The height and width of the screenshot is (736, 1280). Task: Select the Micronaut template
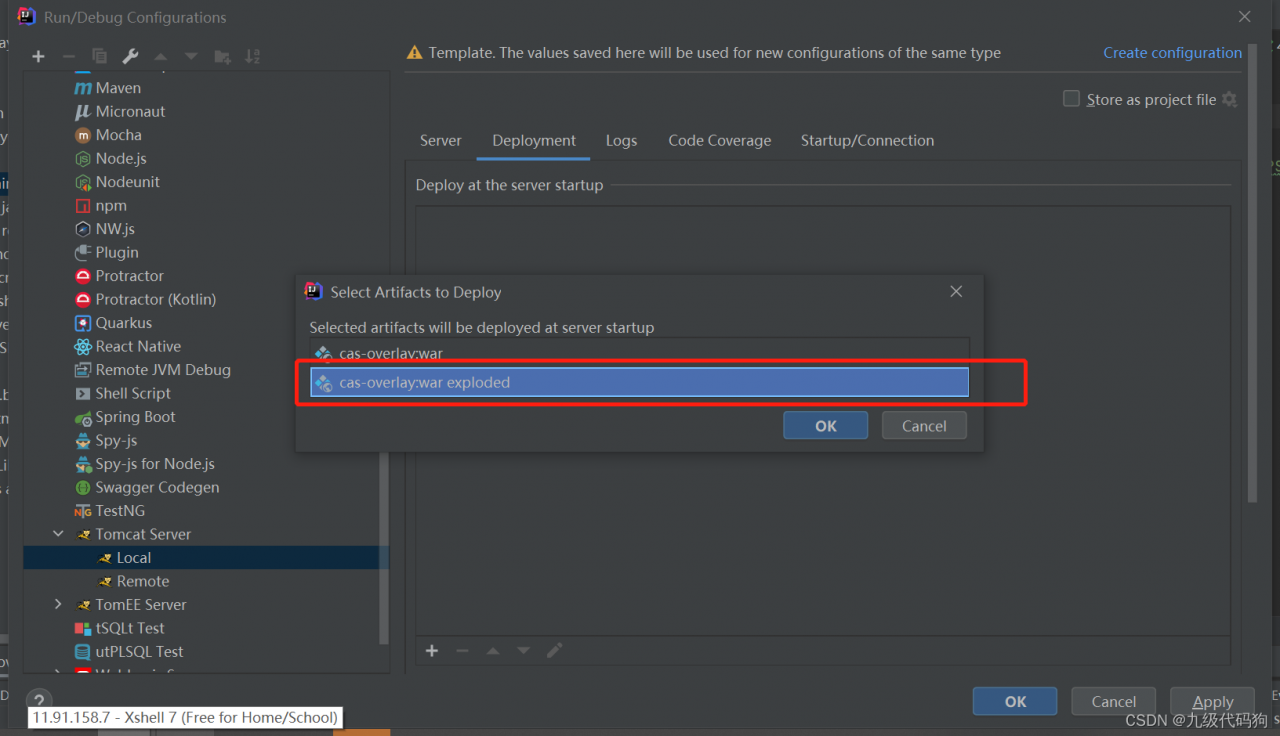click(130, 111)
